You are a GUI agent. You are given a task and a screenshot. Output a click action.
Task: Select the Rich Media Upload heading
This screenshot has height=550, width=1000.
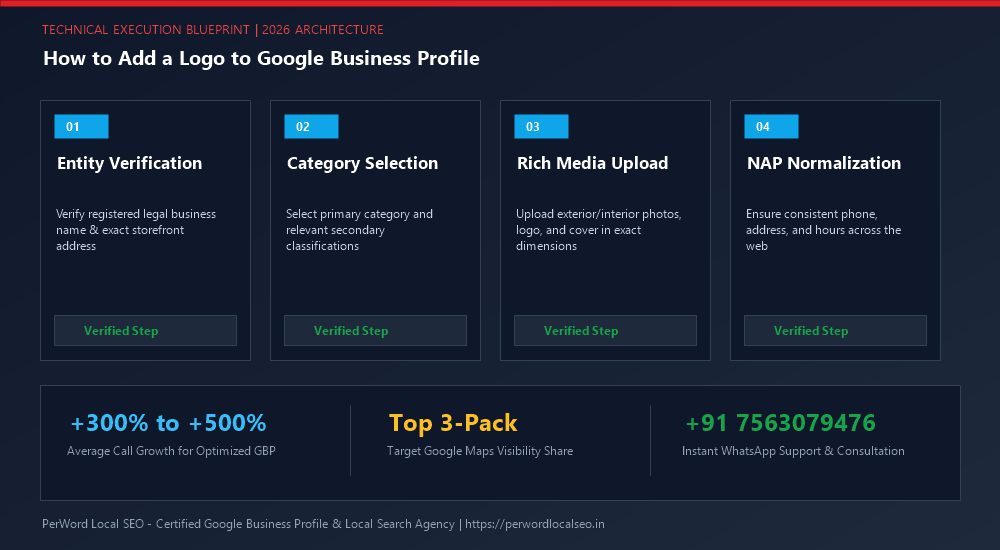click(x=592, y=163)
